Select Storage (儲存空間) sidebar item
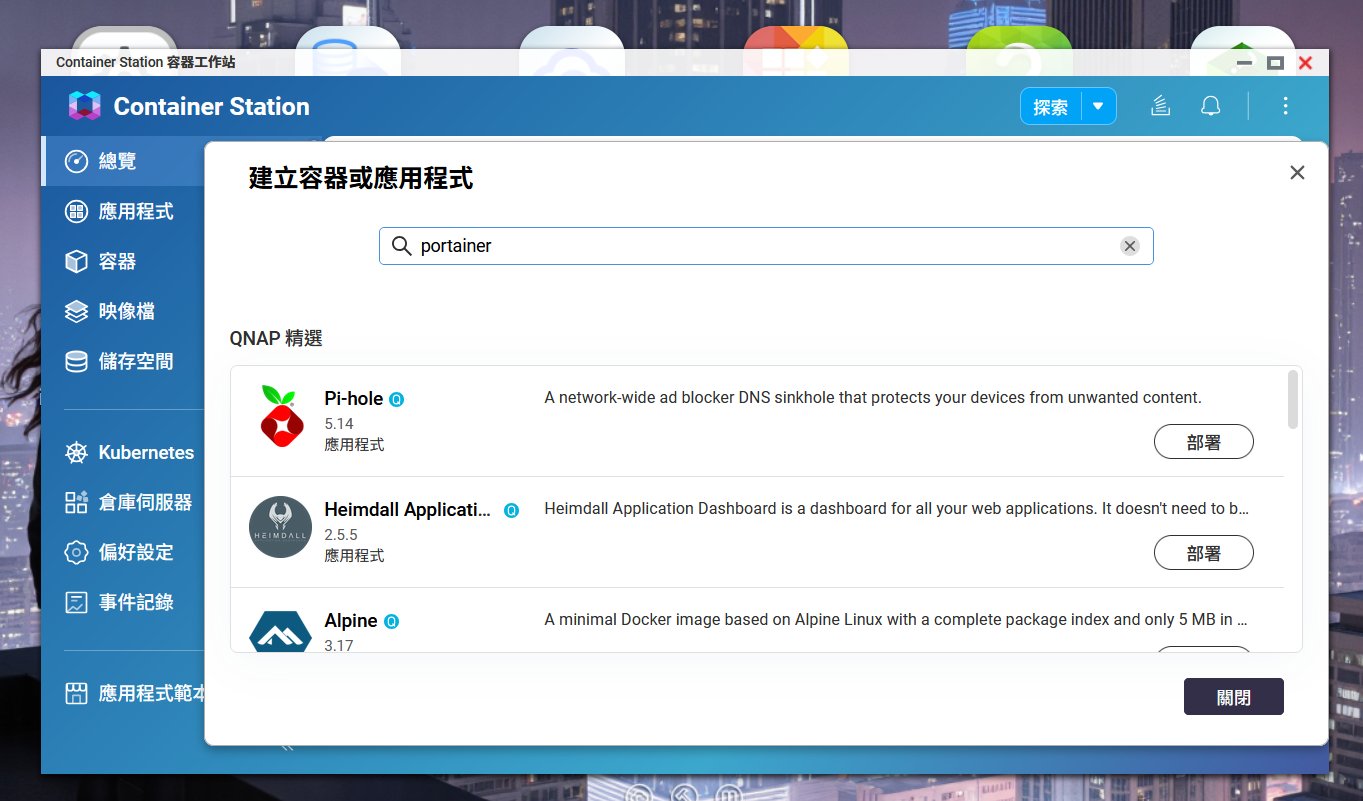The image size is (1363, 801). point(123,361)
